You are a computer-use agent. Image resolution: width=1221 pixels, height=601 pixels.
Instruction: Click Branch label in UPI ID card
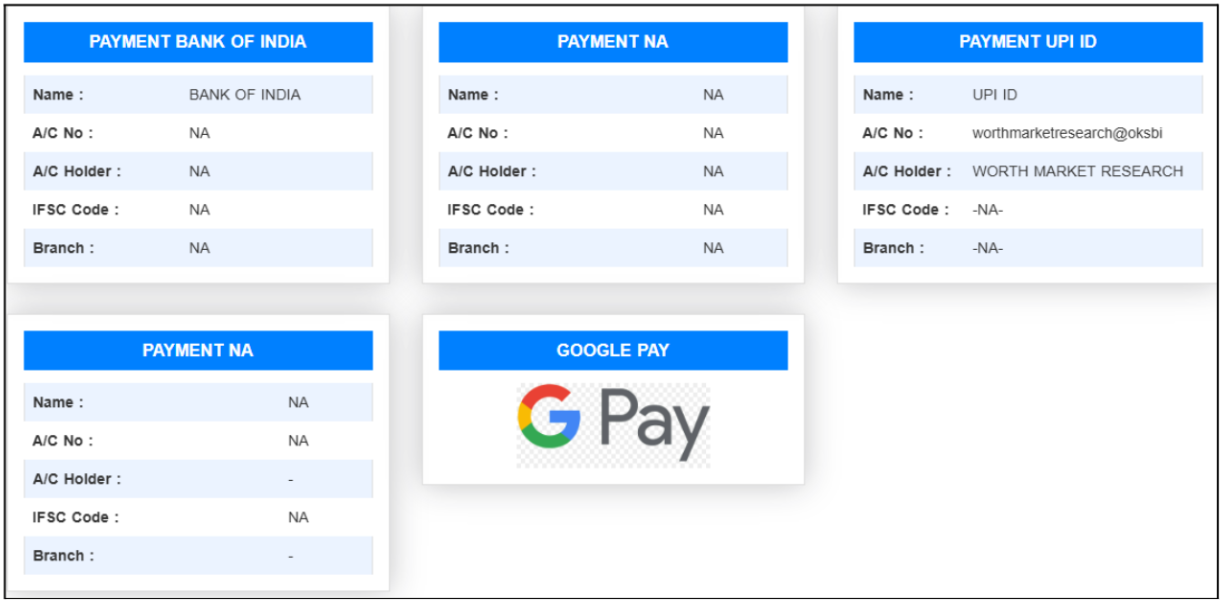(x=894, y=248)
